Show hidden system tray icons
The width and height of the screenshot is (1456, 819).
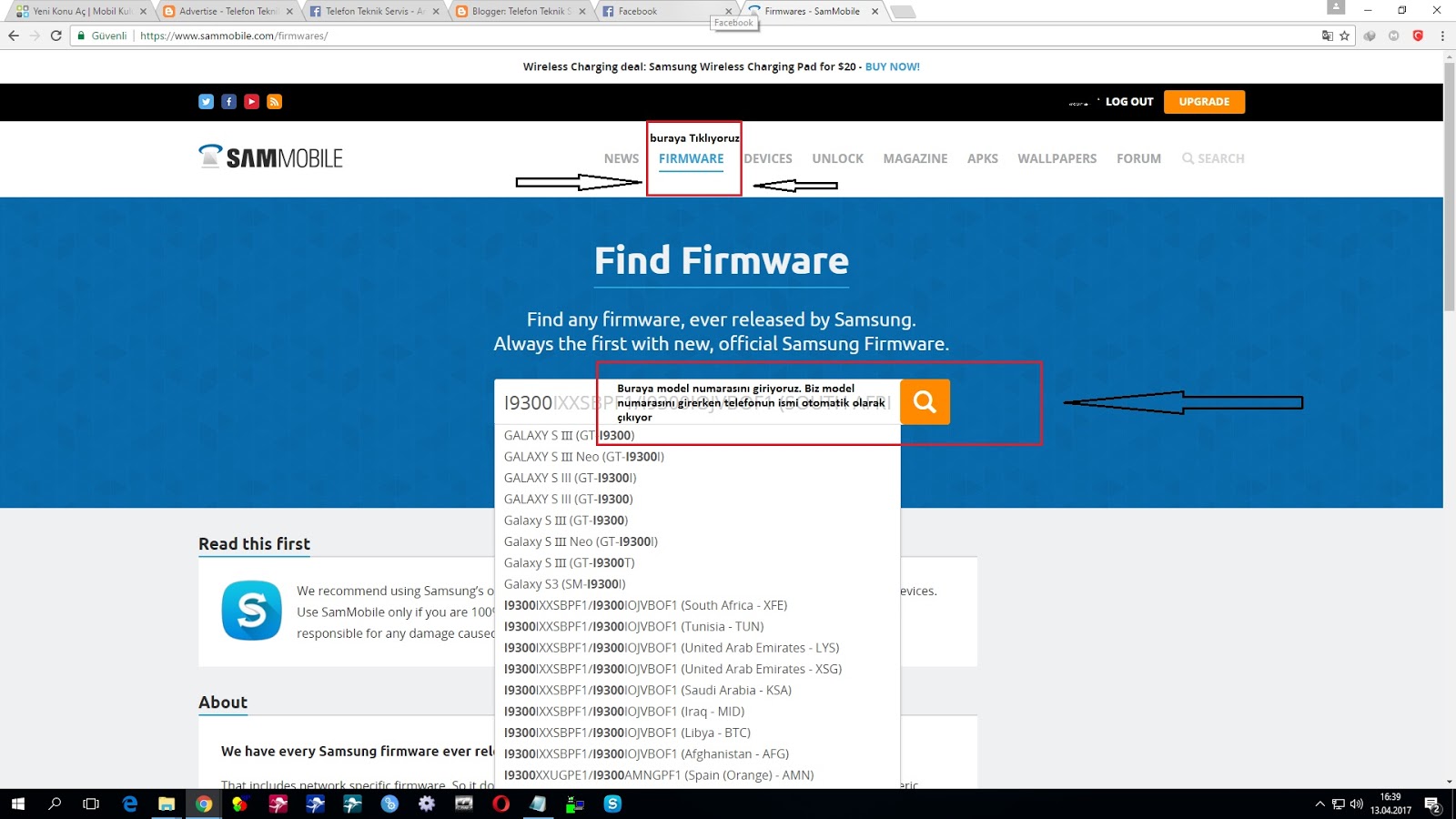coord(1319,804)
